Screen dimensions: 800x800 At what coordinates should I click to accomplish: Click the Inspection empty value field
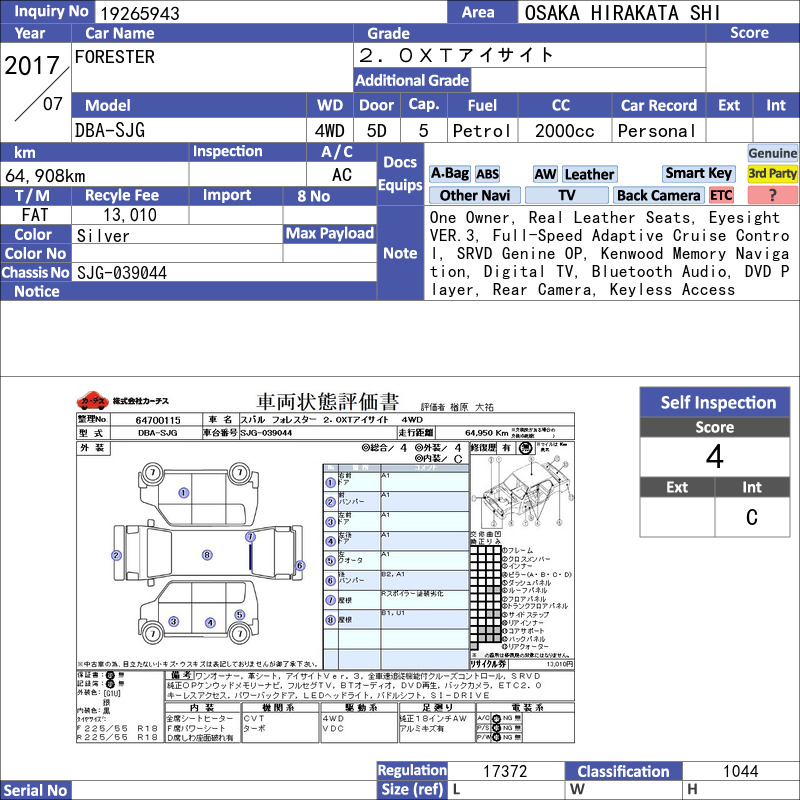click(247, 174)
